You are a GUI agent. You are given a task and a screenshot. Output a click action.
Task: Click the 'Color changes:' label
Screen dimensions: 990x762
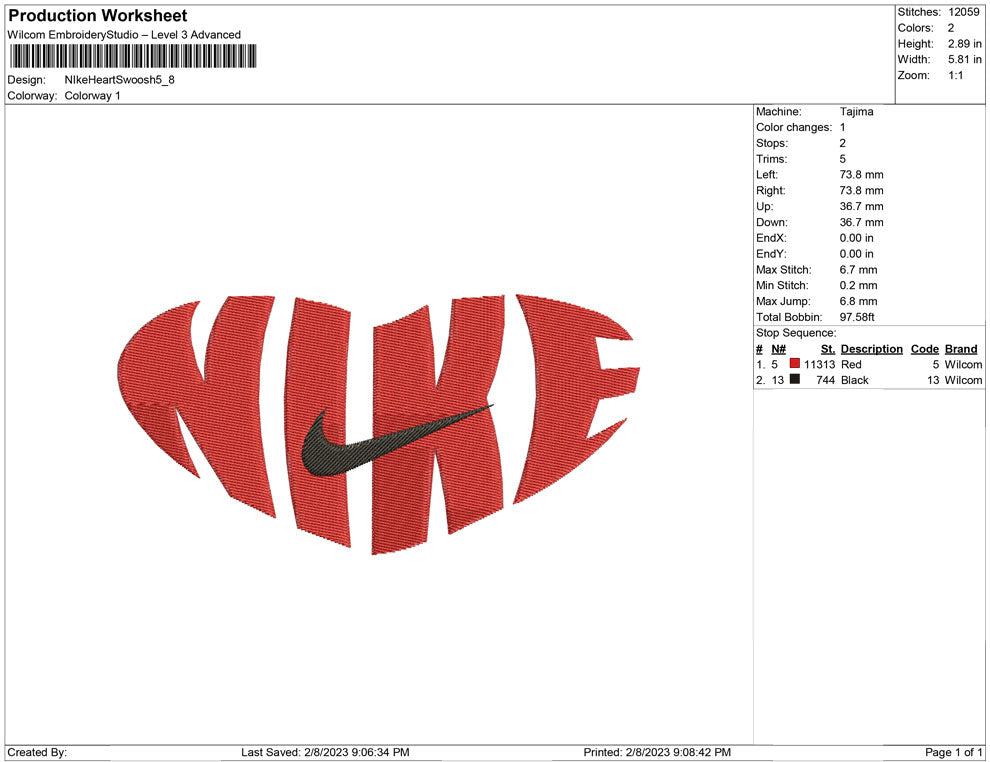click(794, 127)
